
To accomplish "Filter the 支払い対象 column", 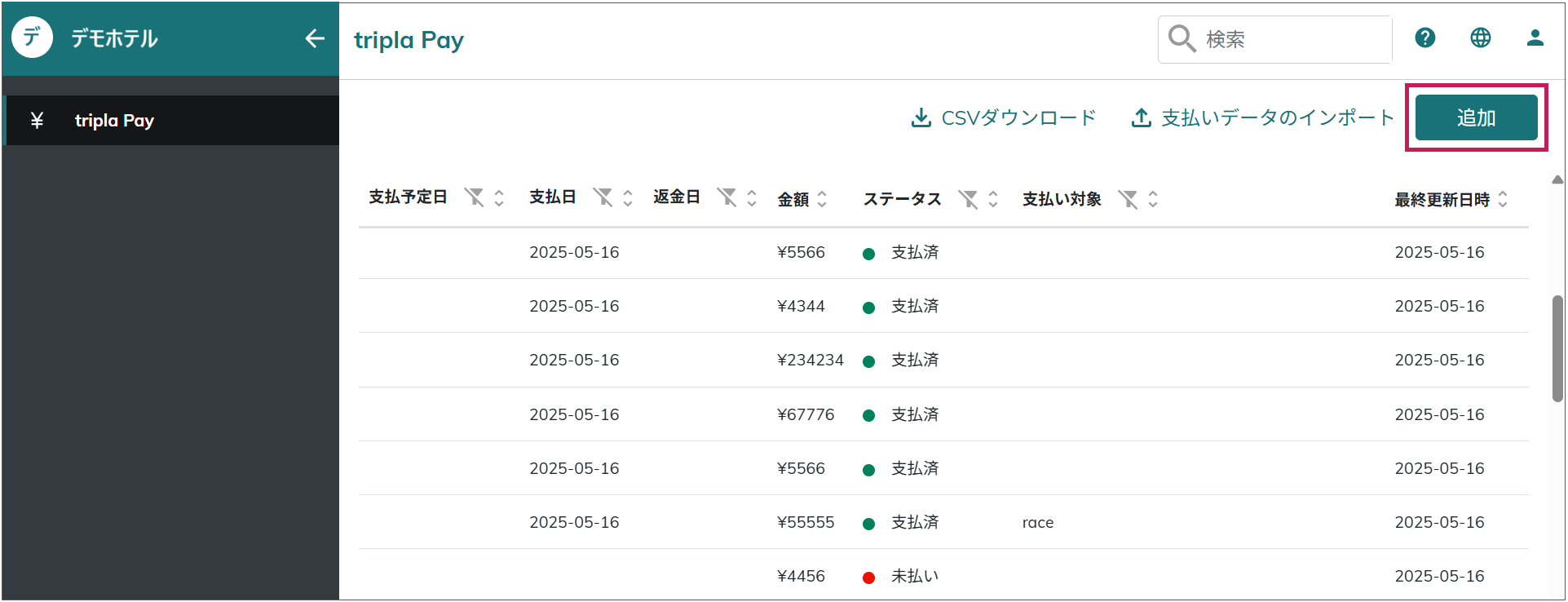I will [x=1128, y=199].
